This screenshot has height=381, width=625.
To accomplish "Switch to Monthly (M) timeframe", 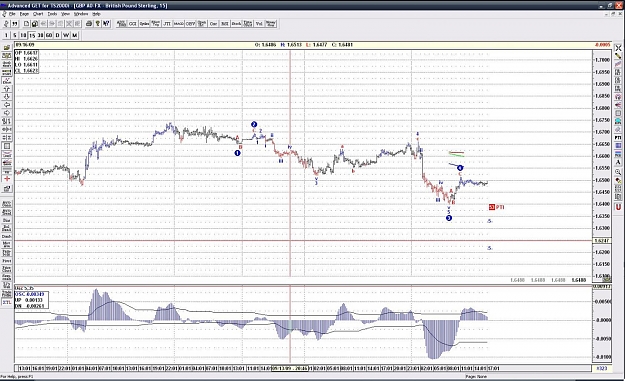I will (75, 35).
